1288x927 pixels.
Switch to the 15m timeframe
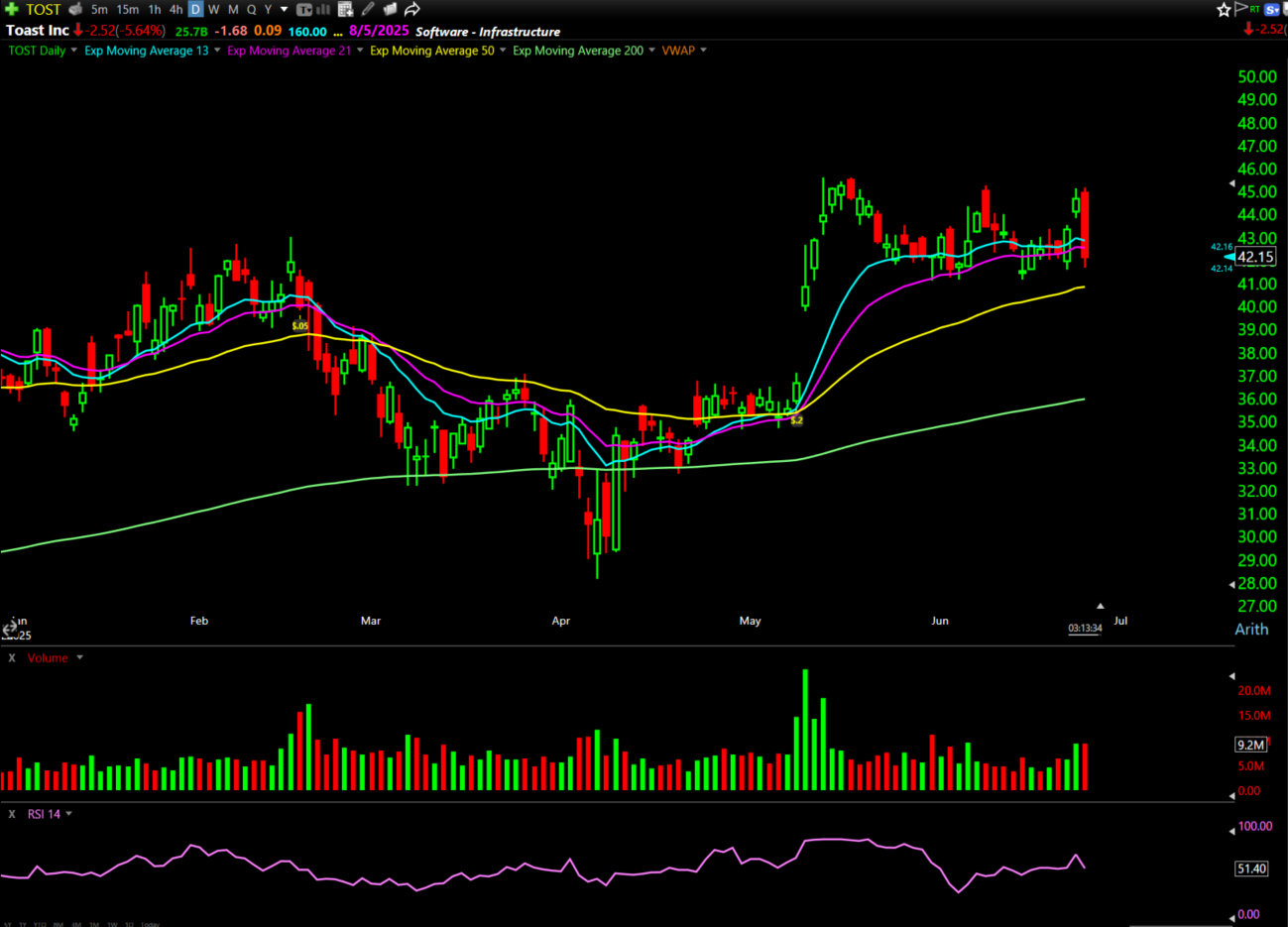coord(128,9)
